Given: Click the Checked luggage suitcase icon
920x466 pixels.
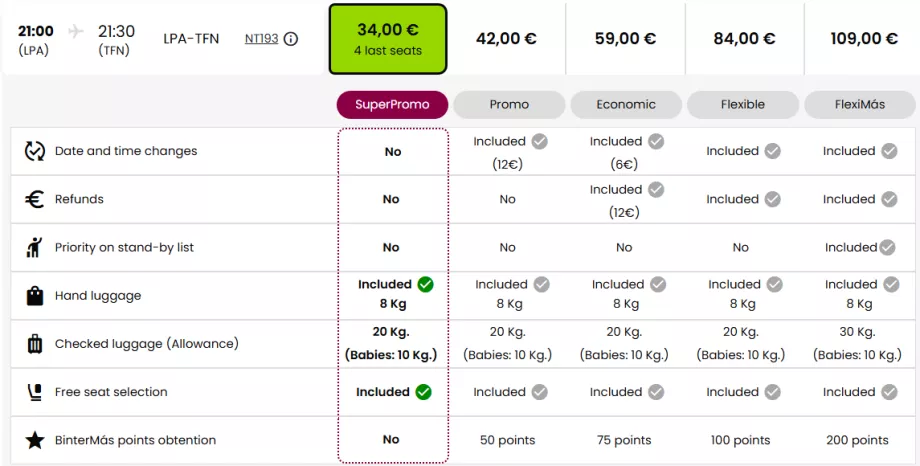Looking at the screenshot, I should click(x=35, y=344).
